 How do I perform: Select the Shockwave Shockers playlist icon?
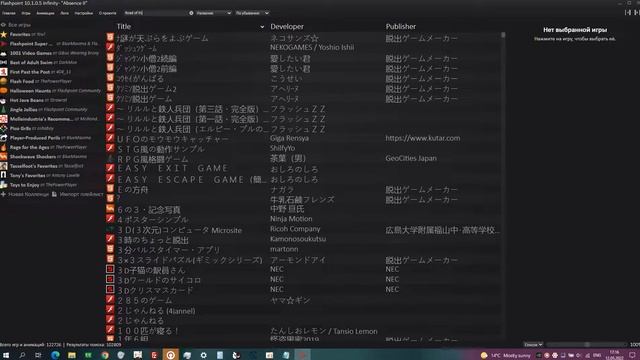pos(4,156)
